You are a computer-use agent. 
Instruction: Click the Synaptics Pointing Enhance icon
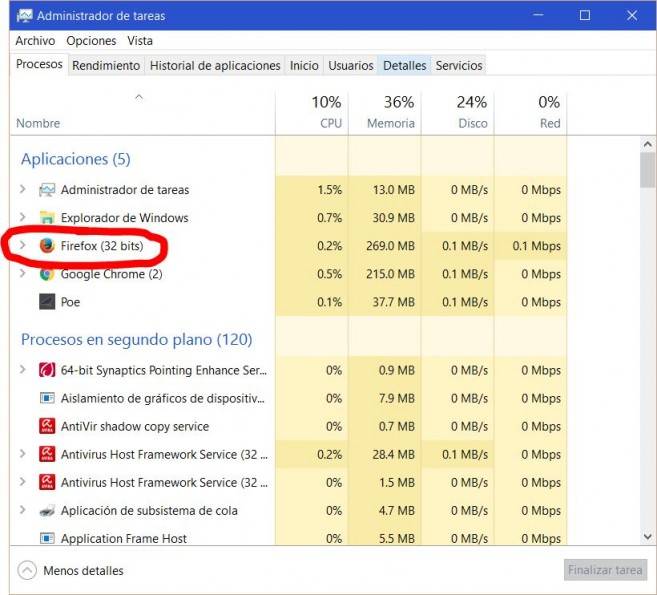tap(47, 370)
